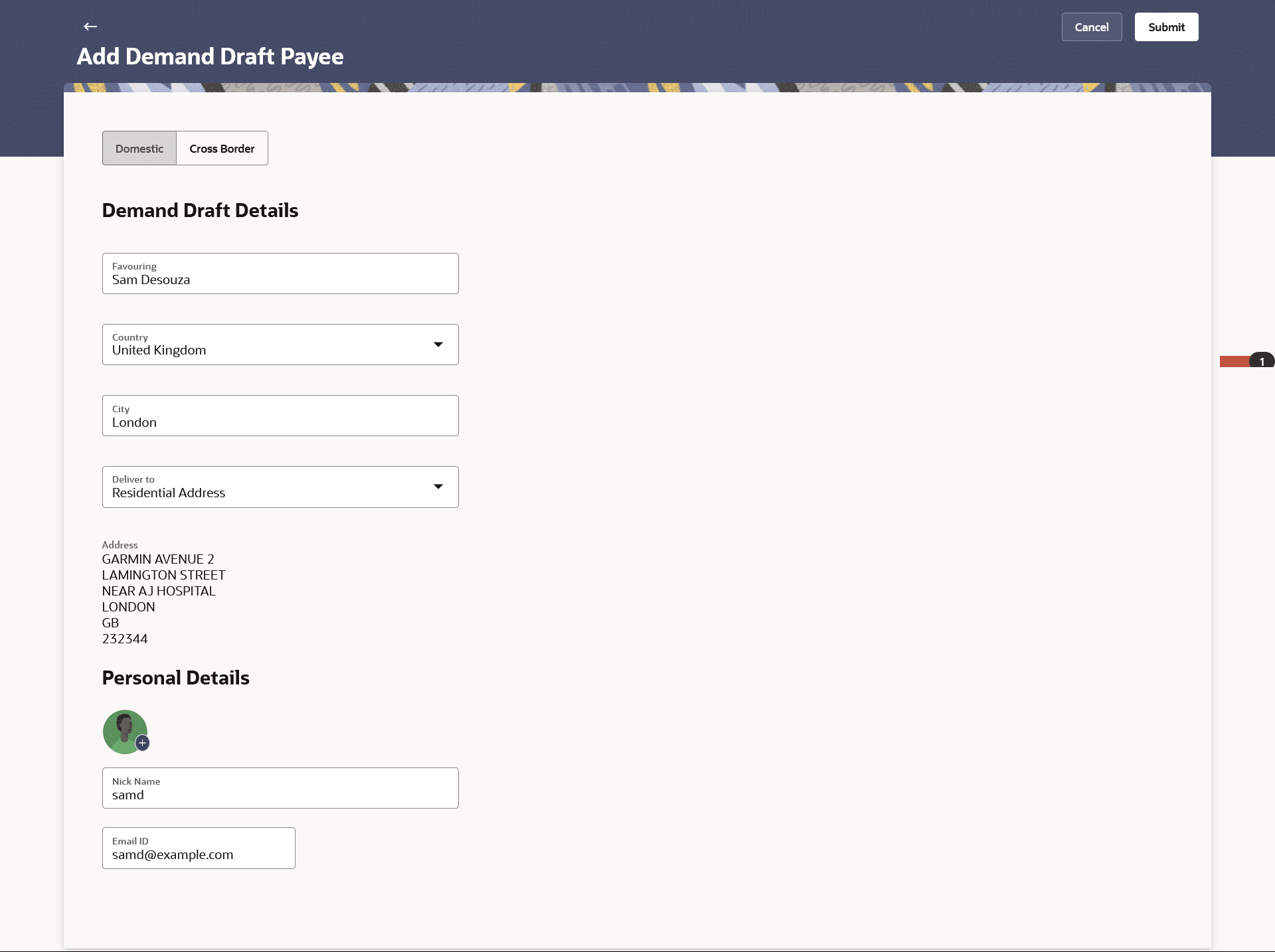Switch to the Cross Border option
The width and height of the screenshot is (1275, 952).
tap(222, 148)
